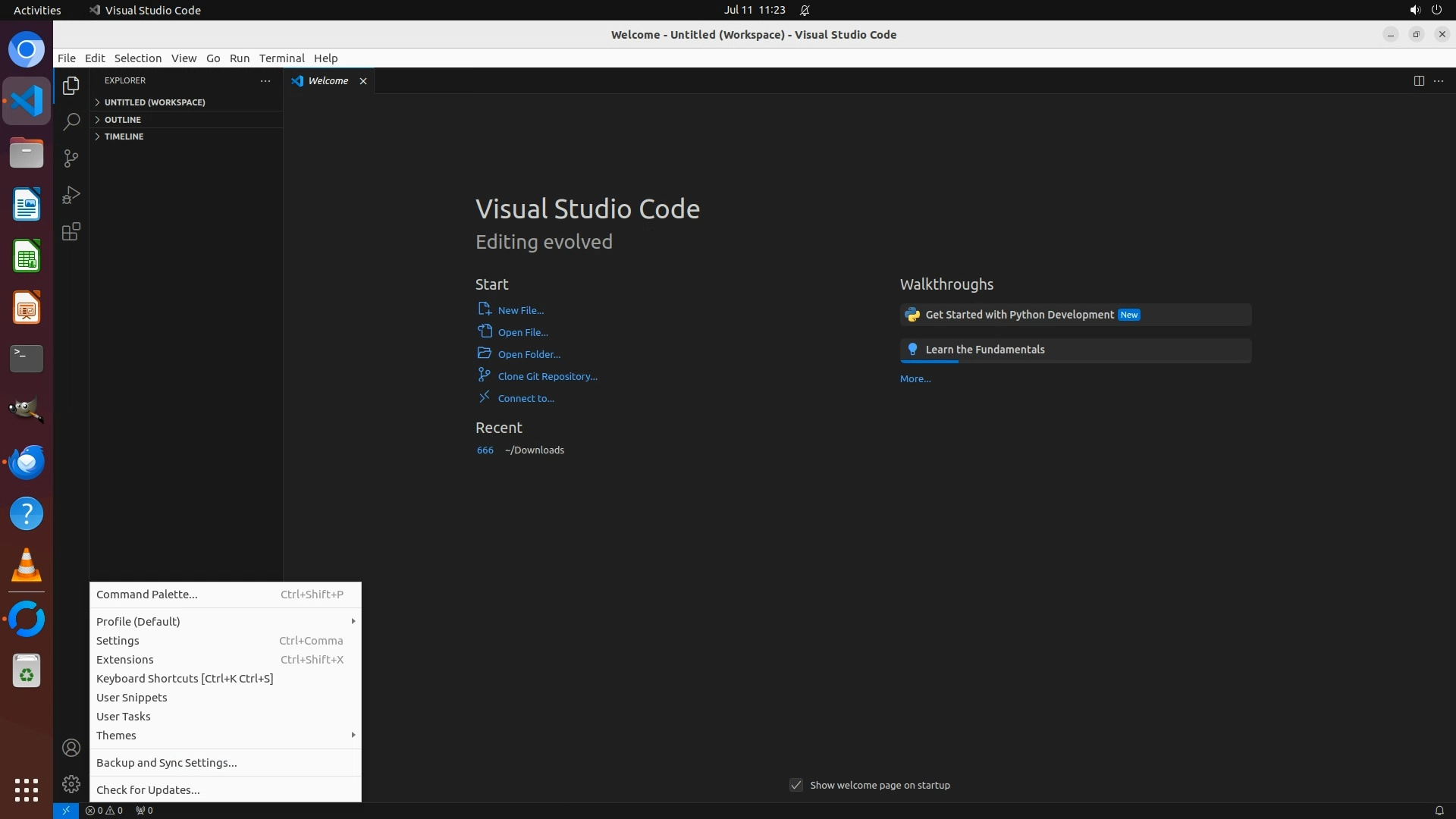Open the Terminal menu in menu bar
This screenshot has height=819, width=1456.
click(x=281, y=58)
